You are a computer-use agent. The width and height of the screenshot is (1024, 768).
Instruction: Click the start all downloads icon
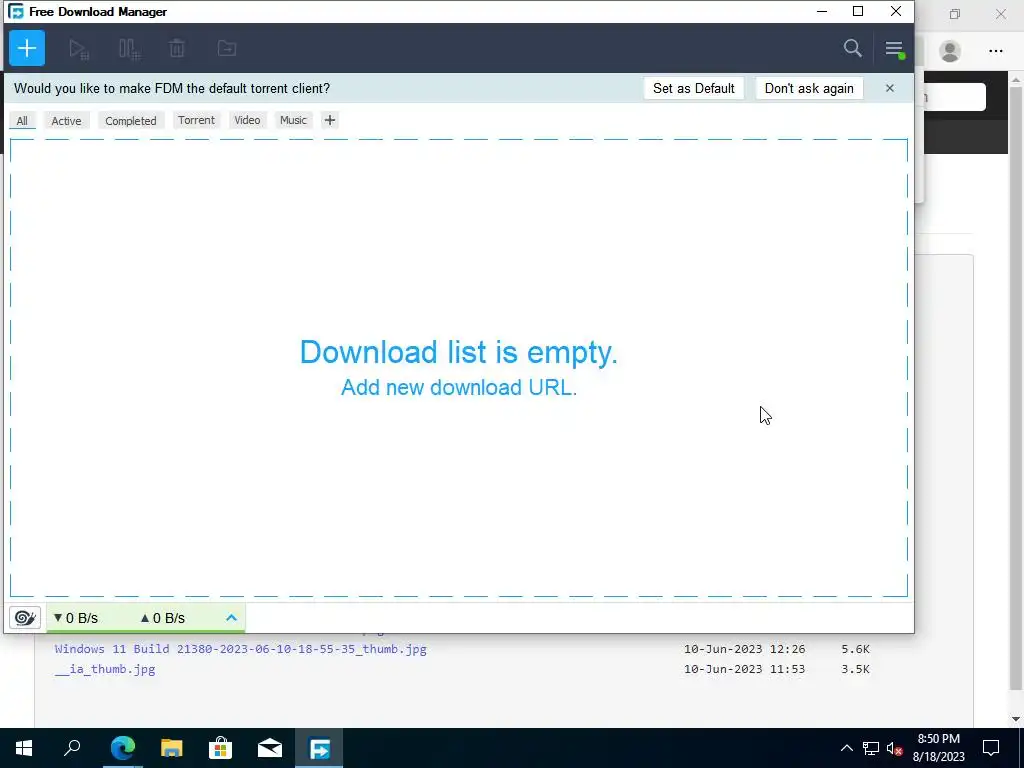(78, 48)
